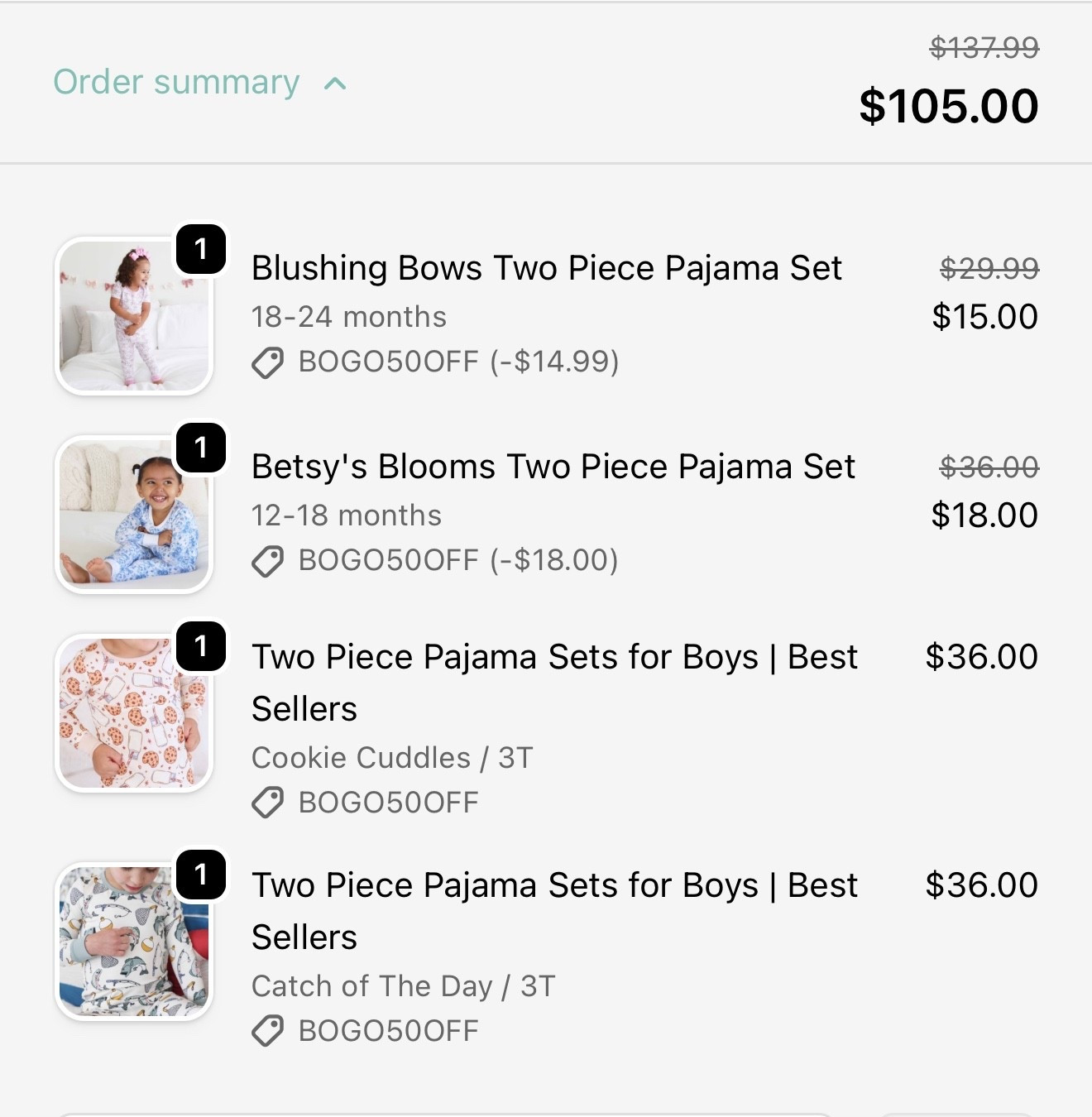Image resolution: width=1092 pixels, height=1117 pixels.
Task: Click the tag icon under Cookie Cuddles
Action: (x=267, y=803)
